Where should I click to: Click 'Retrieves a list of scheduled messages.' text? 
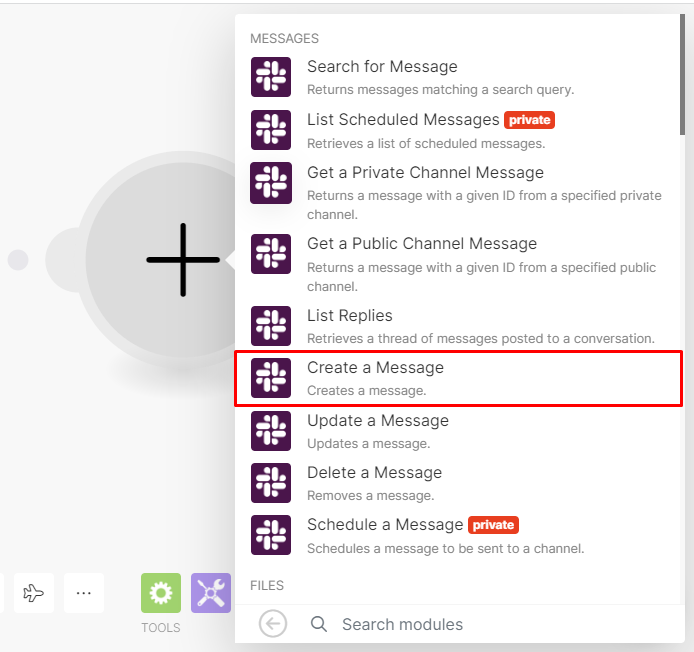[x=426, y=144]
